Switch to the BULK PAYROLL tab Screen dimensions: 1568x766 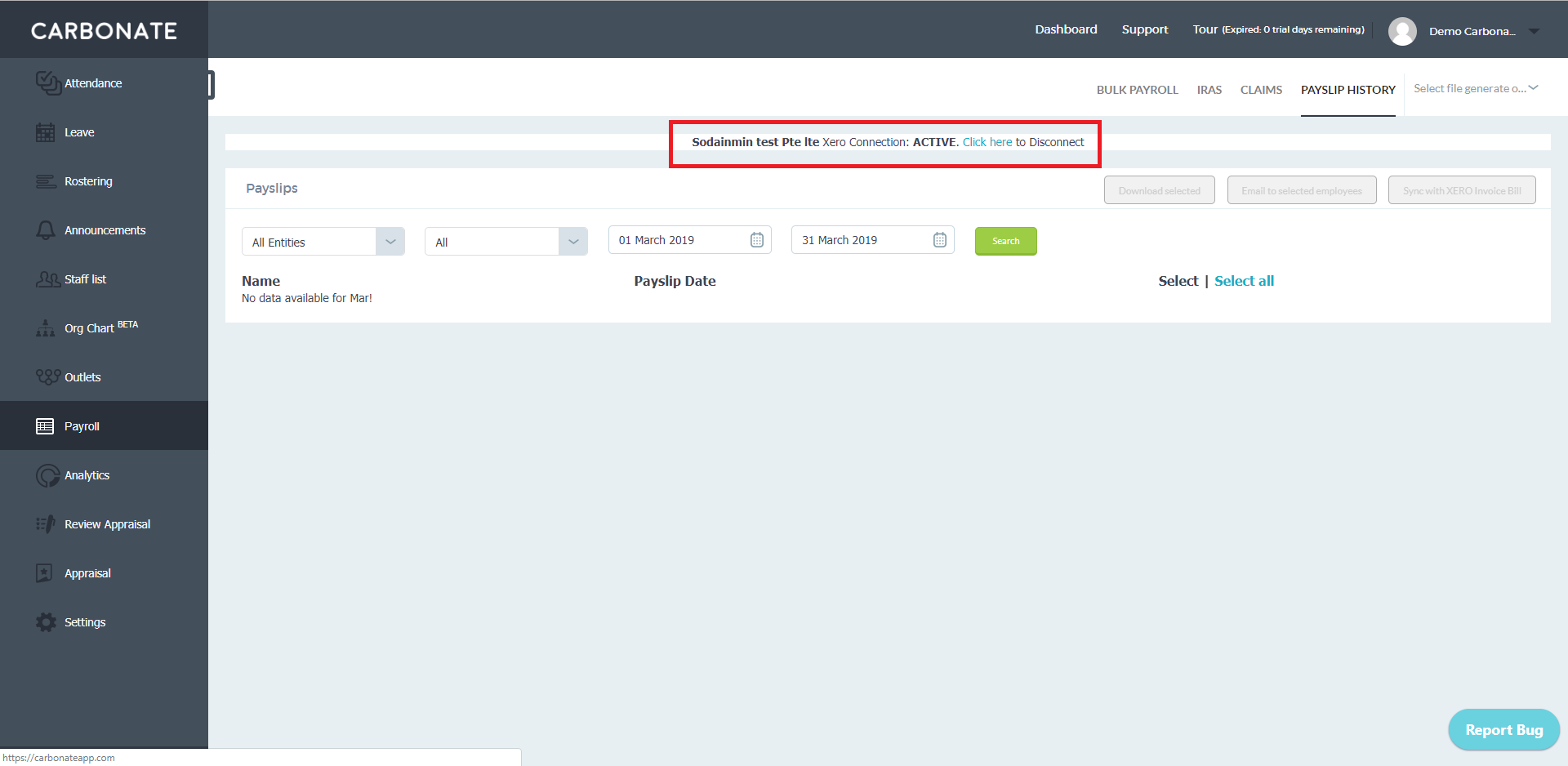coord(1137,90)
